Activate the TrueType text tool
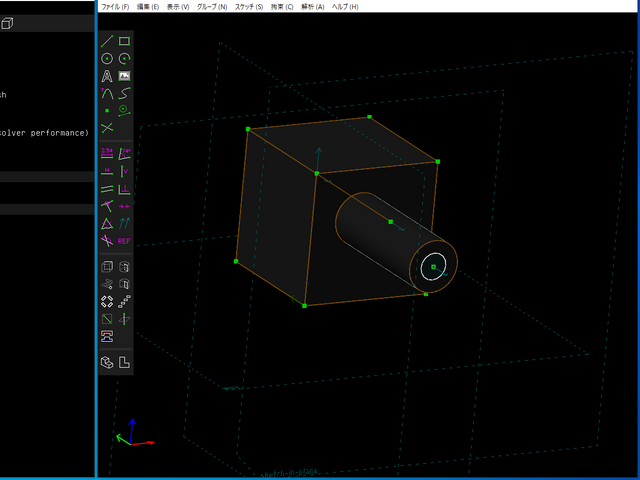 [107, 76]
